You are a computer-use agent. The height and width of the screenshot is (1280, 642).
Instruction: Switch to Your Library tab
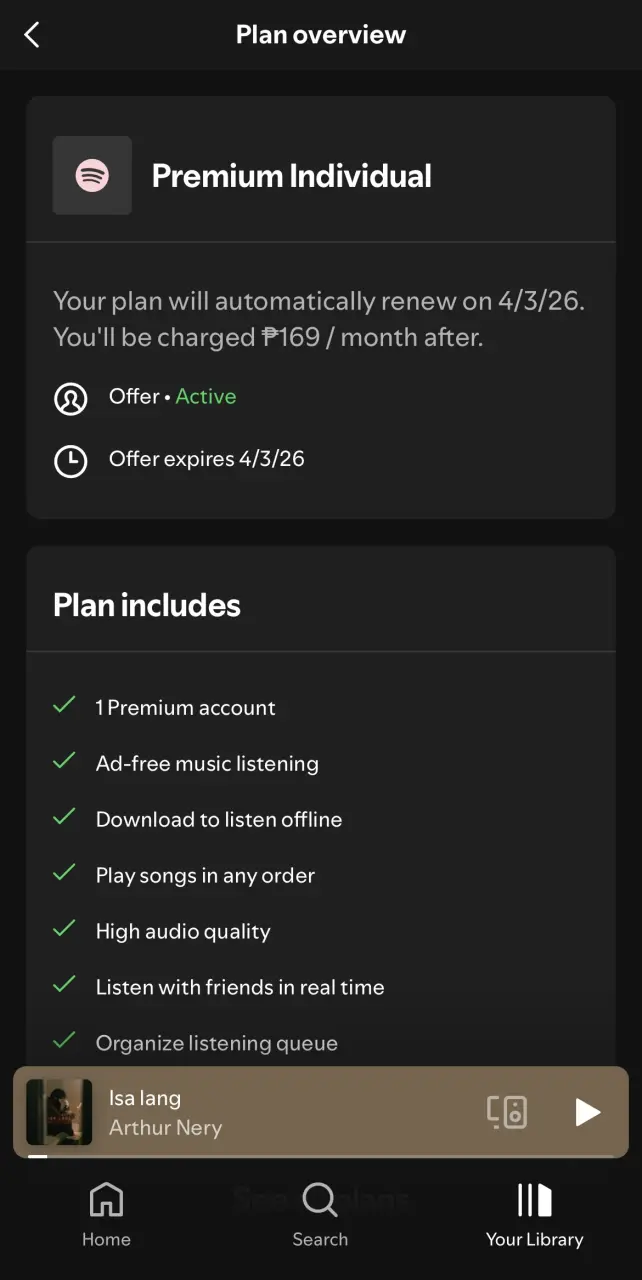tap(534, 1214)
